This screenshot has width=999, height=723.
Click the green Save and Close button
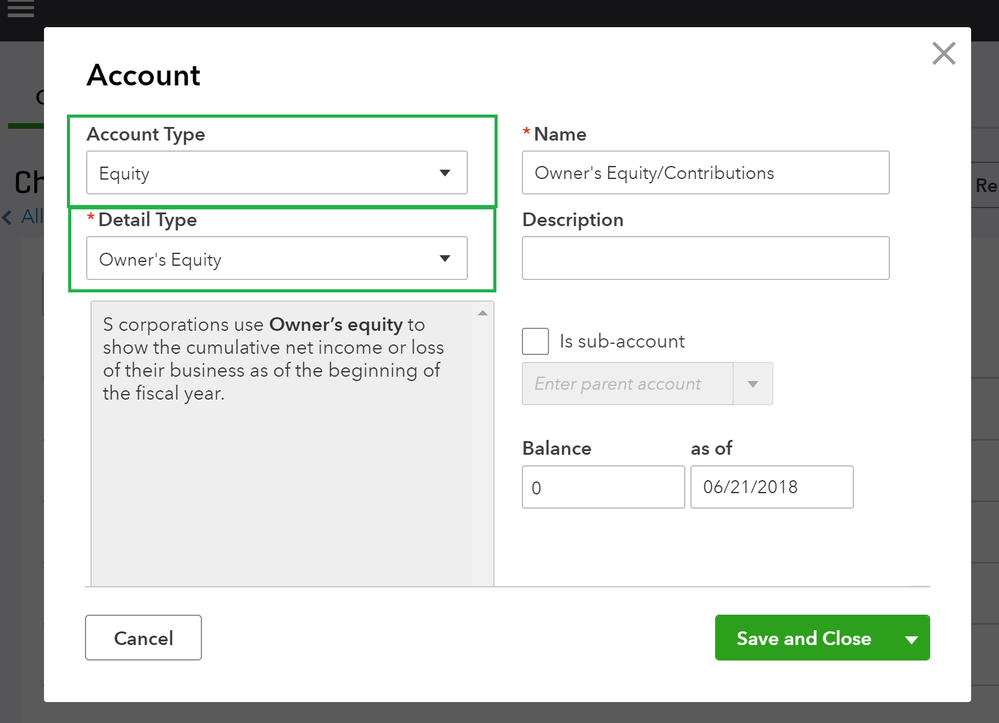803,638
